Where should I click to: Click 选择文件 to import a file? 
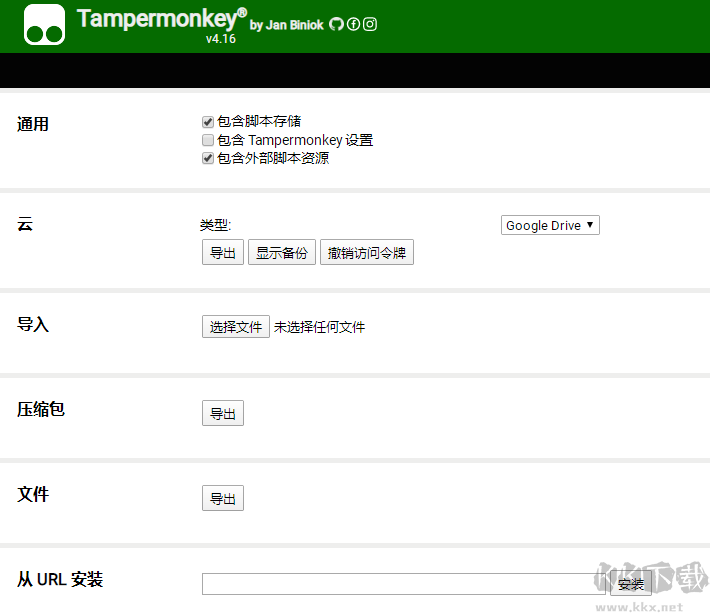tap(236, 327)
